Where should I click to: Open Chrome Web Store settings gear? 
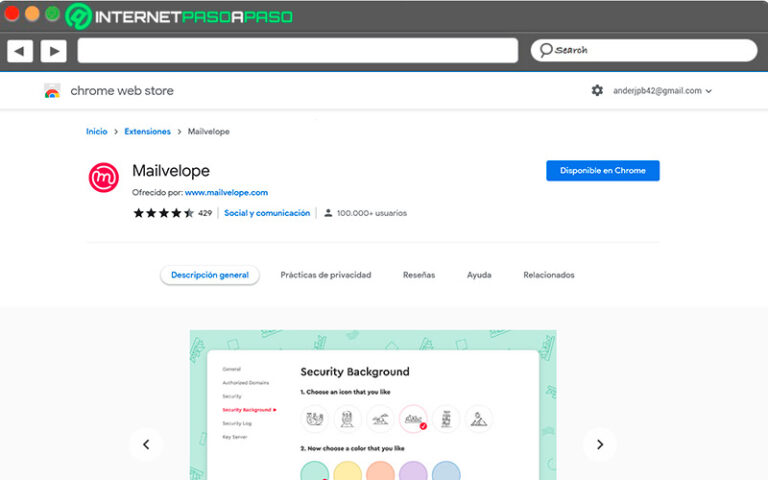coord(597,90)
